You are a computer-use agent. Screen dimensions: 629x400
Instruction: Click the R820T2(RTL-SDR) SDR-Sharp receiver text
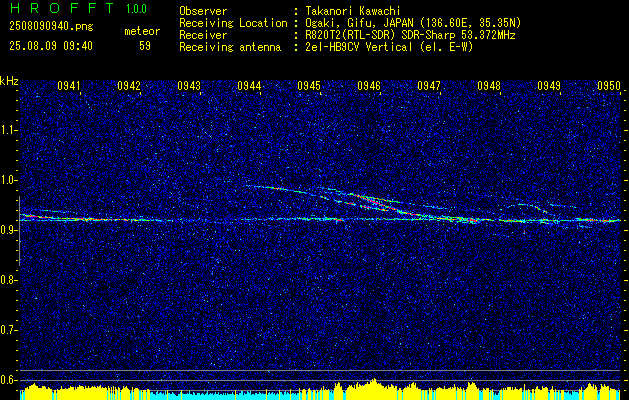[x=408, y=35]
